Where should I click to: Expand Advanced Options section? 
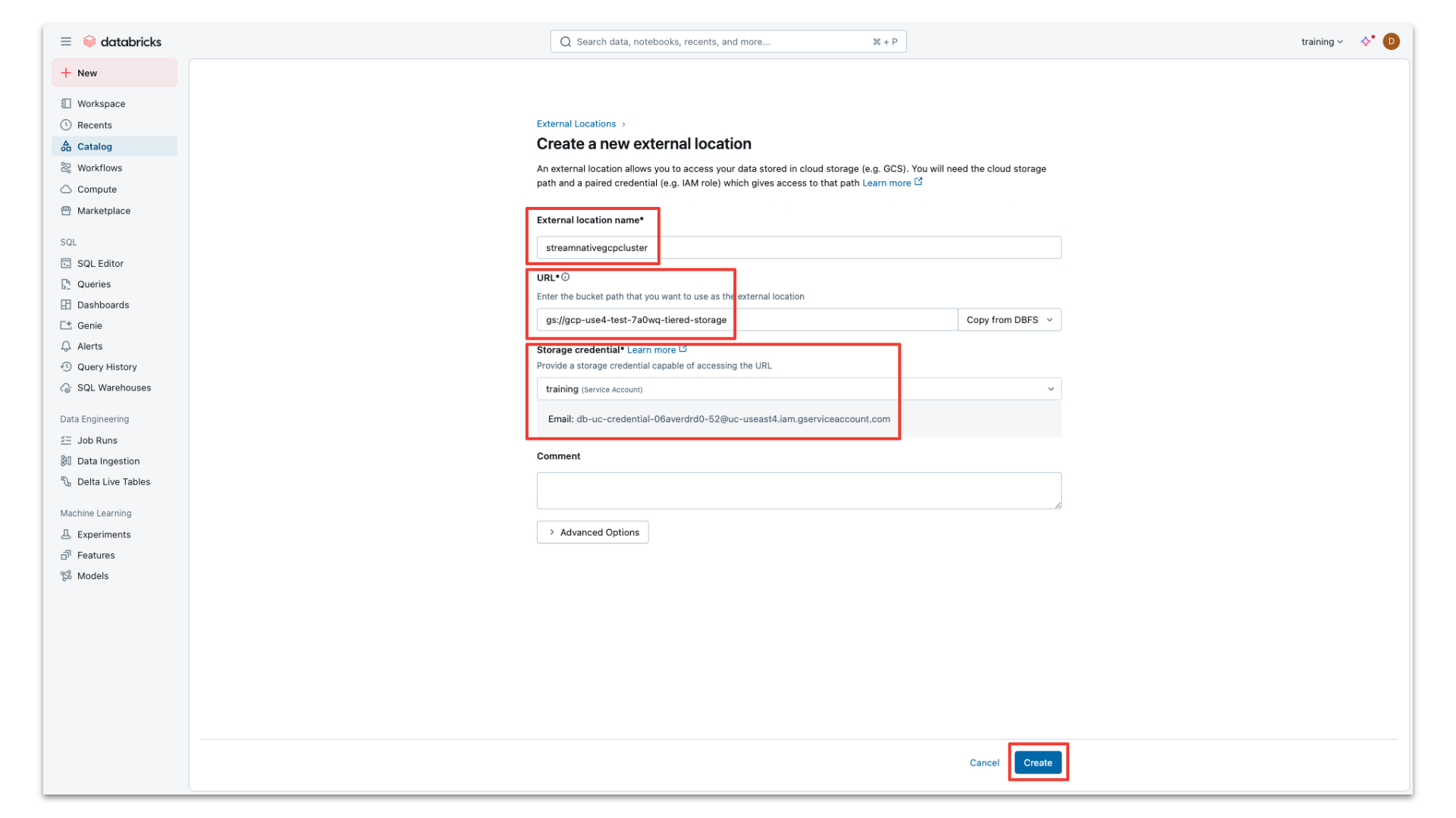[x=592, y=533]
